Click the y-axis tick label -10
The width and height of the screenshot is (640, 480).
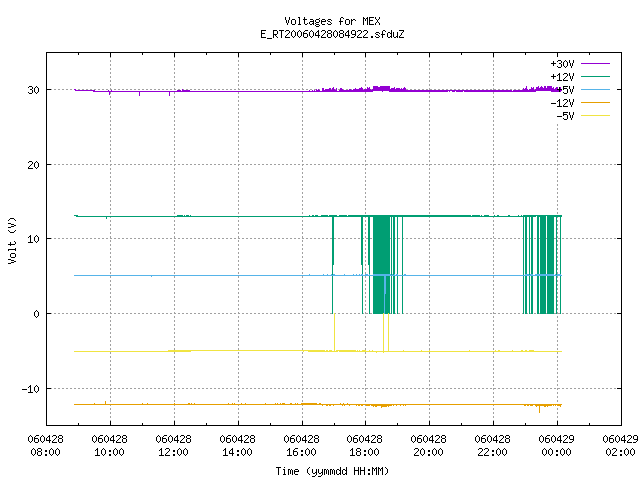point(31,389)
